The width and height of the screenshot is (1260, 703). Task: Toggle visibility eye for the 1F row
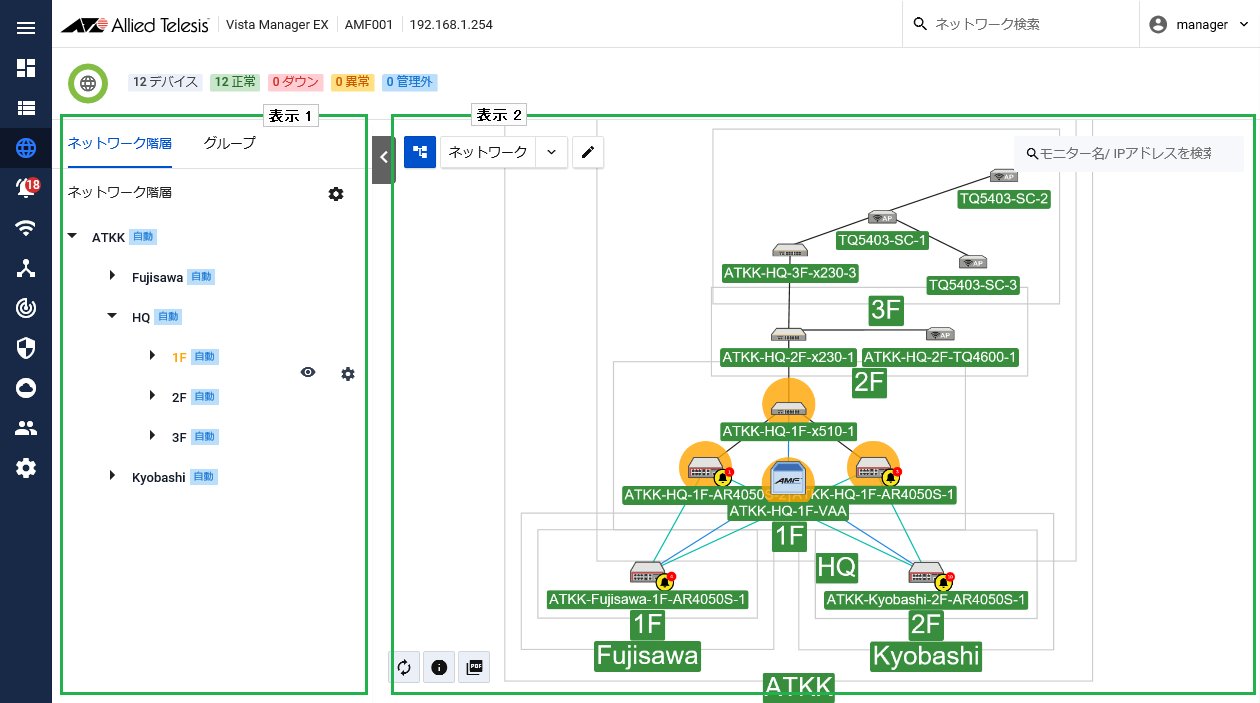(x=308, y=373)
